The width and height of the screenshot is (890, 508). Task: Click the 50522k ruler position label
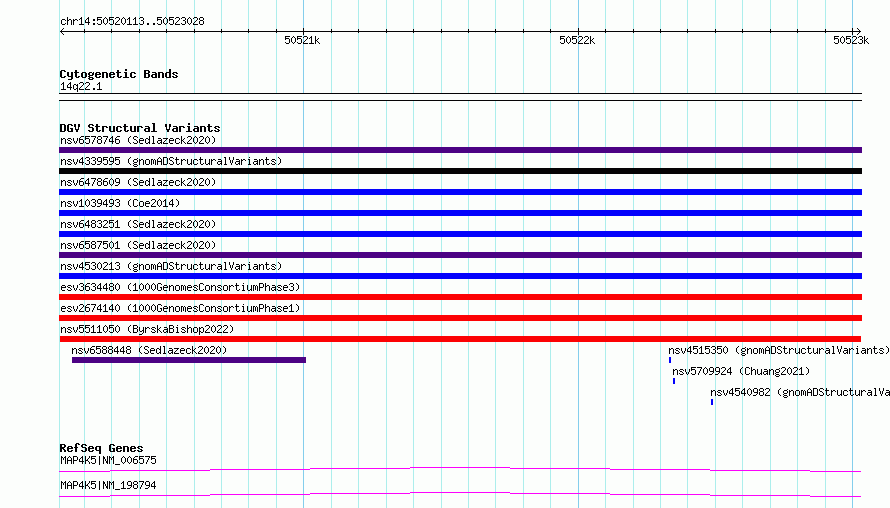tap(577, 40)
